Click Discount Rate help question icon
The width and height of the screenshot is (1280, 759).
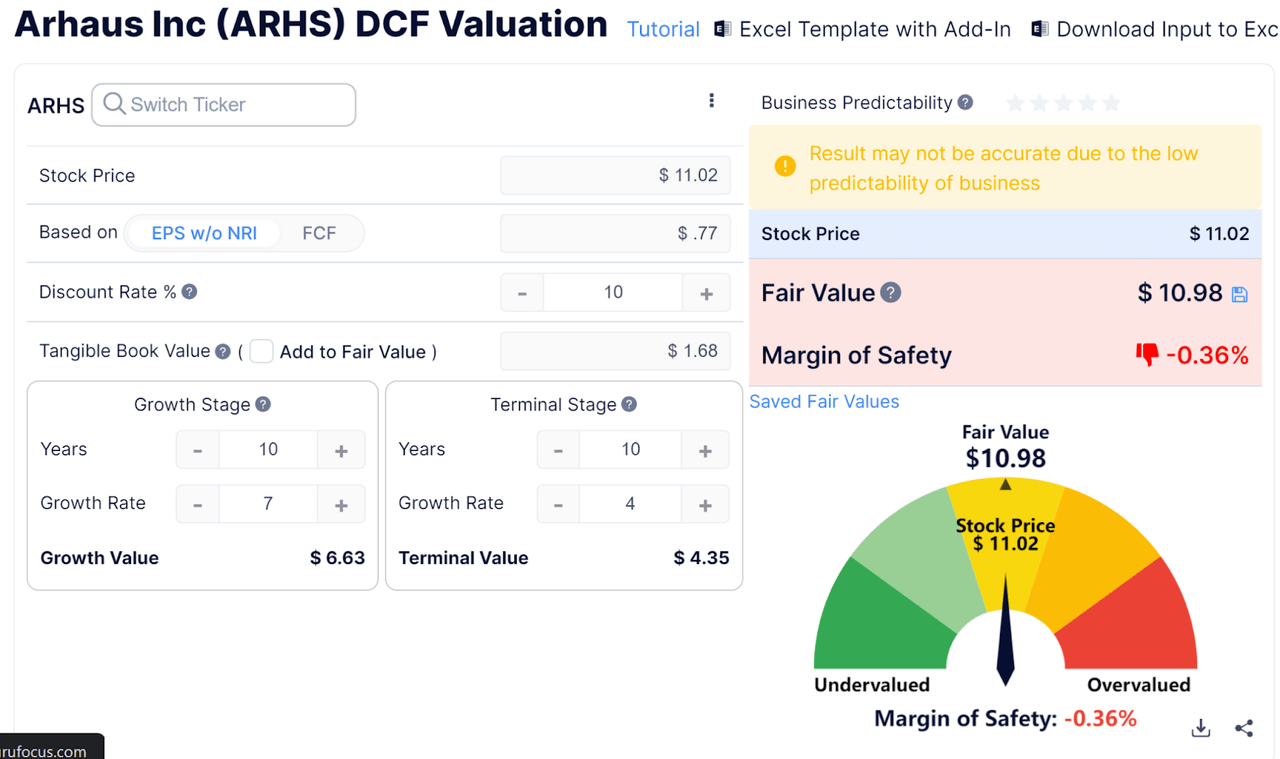[189, 292]
